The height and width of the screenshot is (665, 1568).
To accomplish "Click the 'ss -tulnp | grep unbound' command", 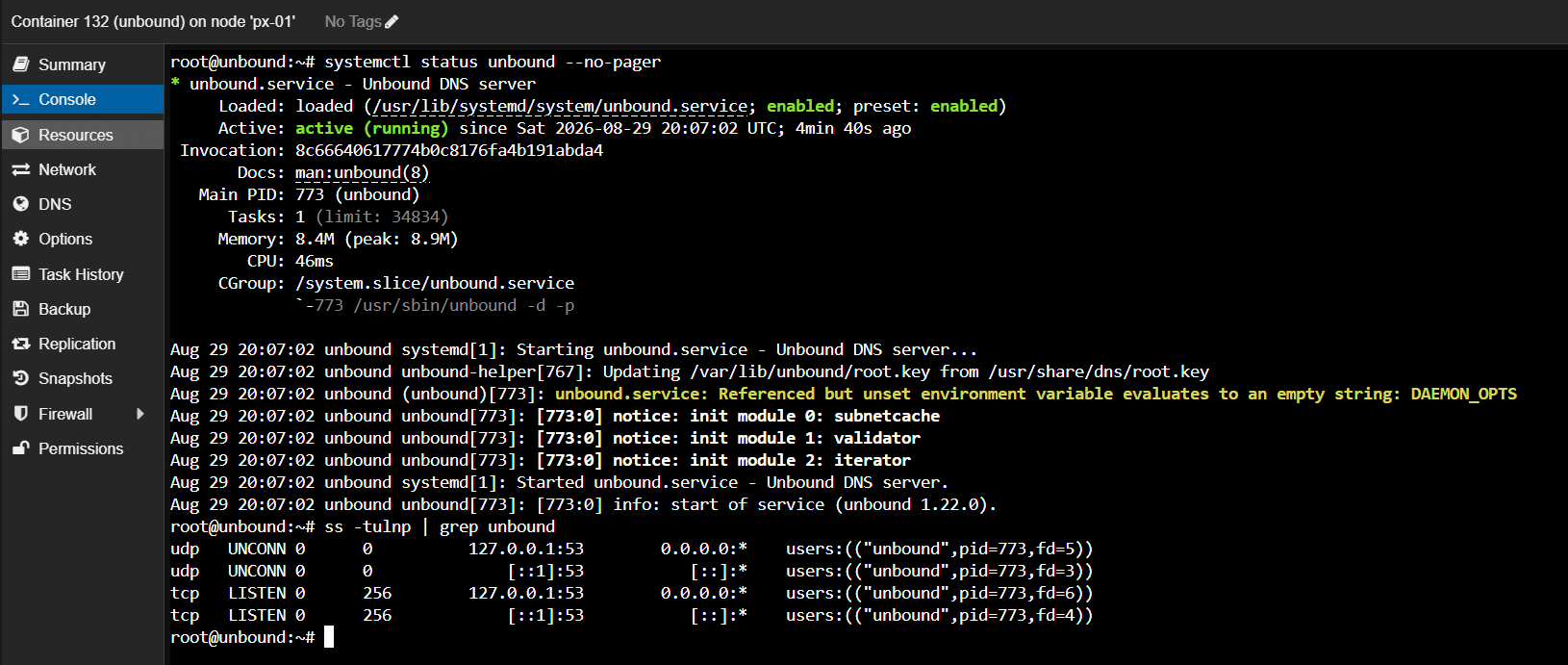I will 440,526.
